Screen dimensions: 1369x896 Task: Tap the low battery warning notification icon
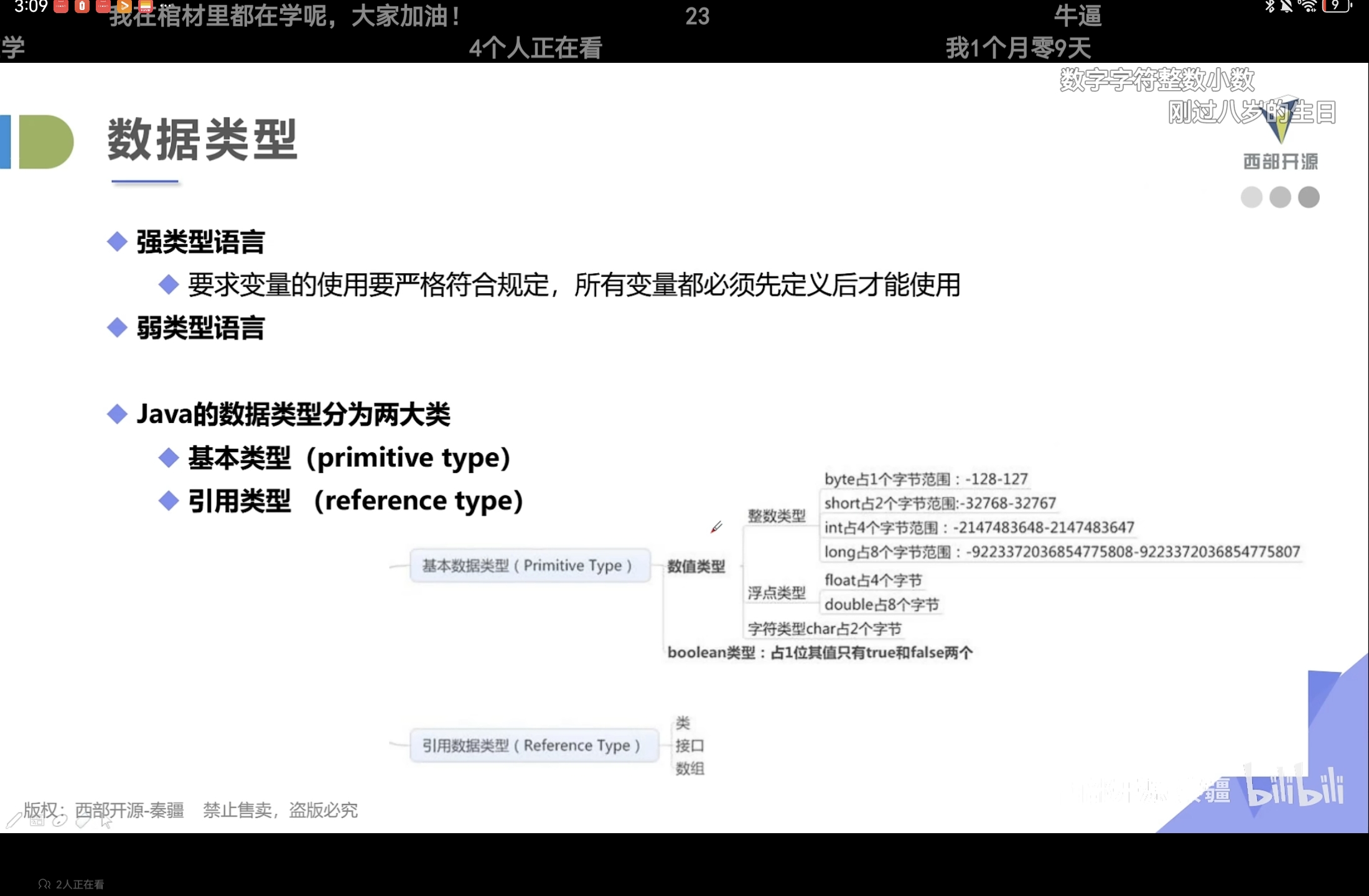[x=82, y=6]
